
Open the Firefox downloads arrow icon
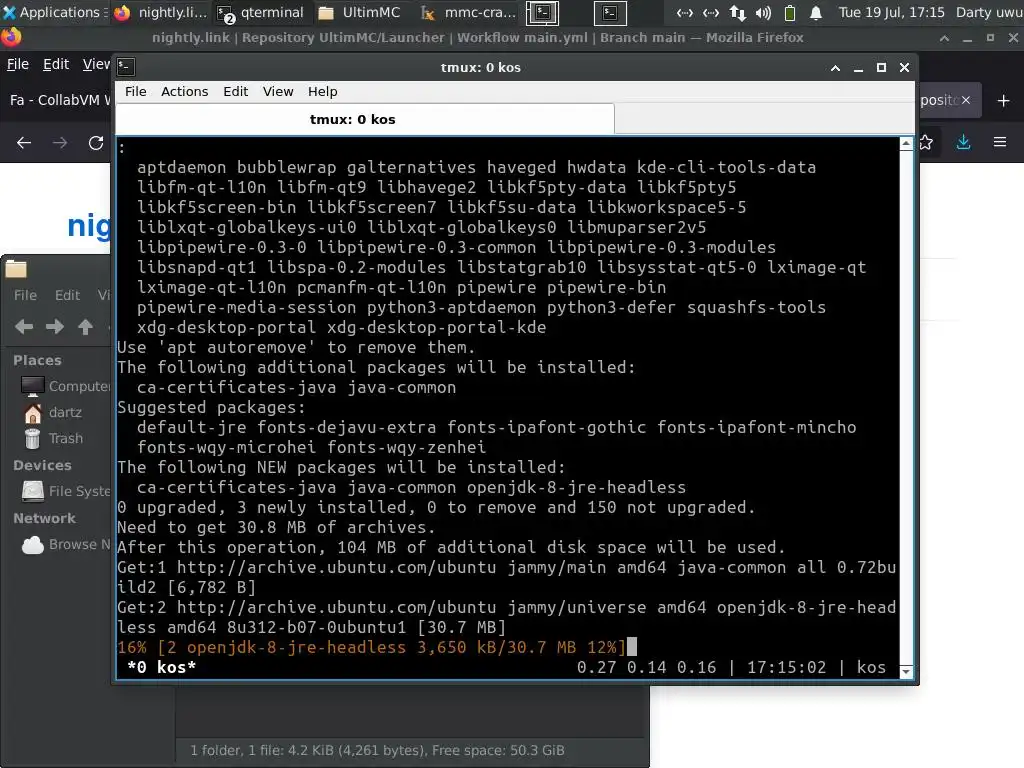point(963,142)
